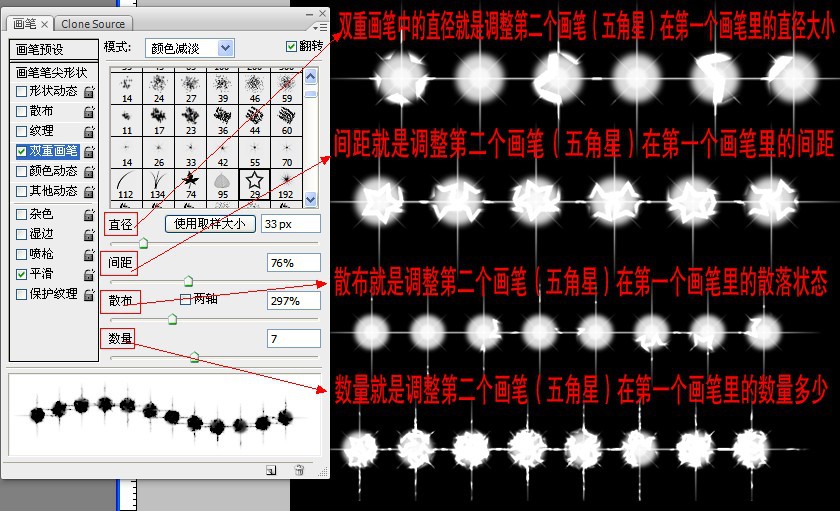
Task: Click the lock icon beside 形状动态
Action: [88, 92]
